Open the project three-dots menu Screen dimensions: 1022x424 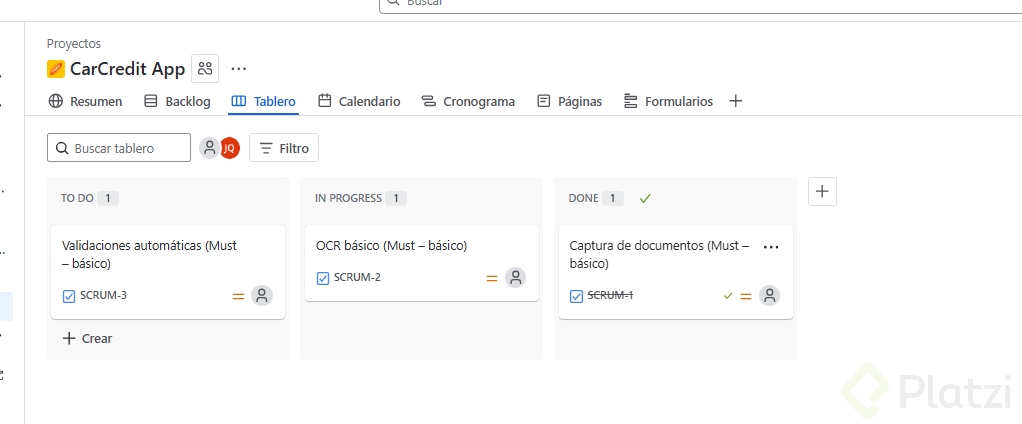[238, 68]
